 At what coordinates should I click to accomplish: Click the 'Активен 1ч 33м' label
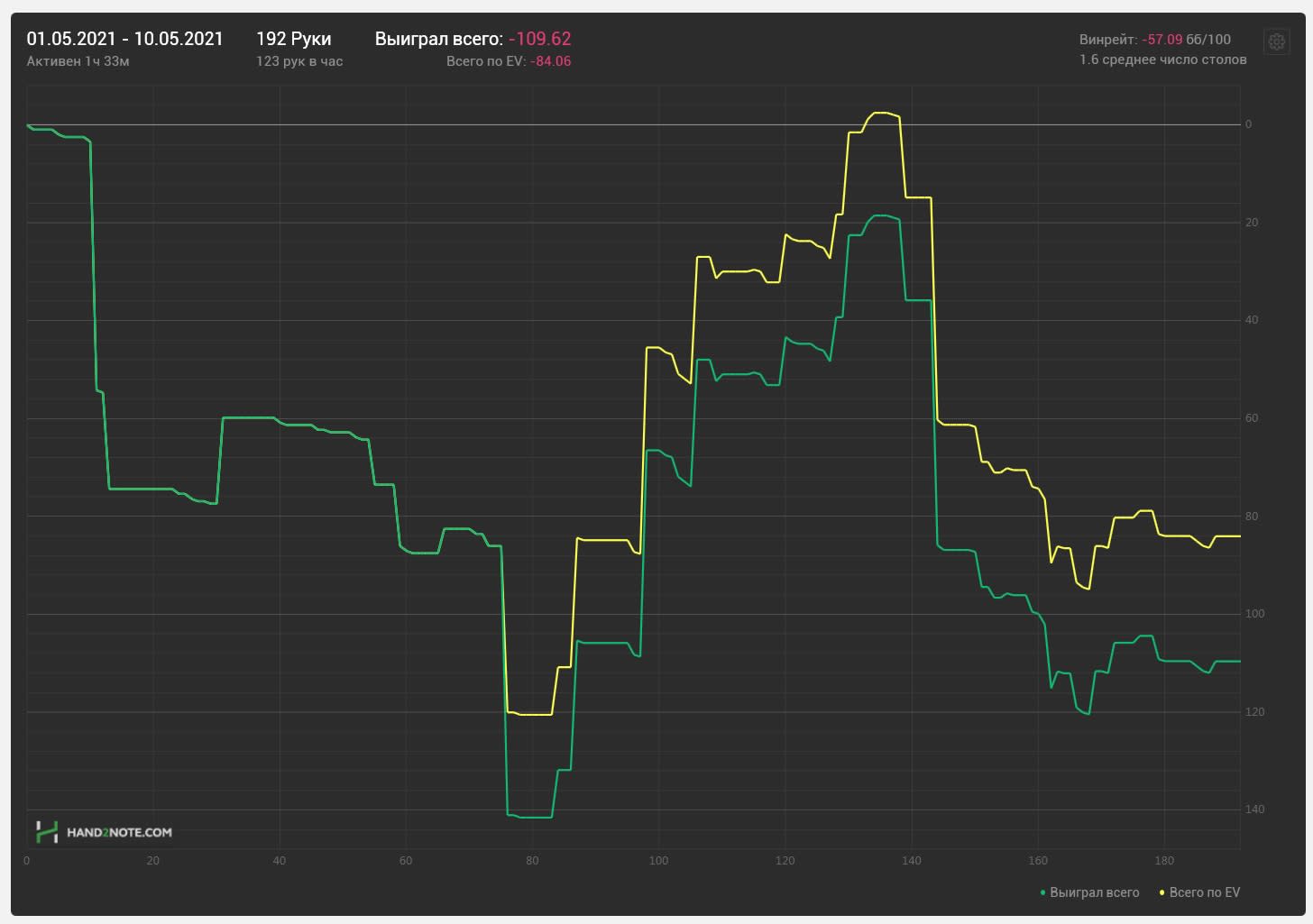click(x=78, y=61)
